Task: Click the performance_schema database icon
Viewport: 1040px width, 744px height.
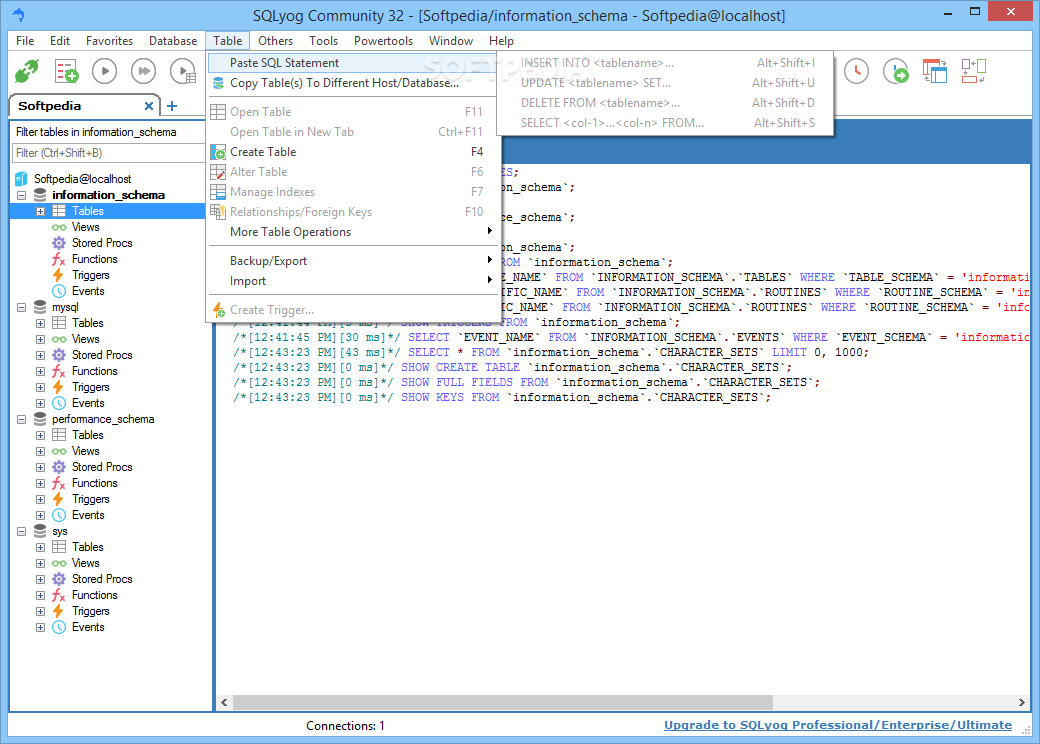Action: (40, 419)
